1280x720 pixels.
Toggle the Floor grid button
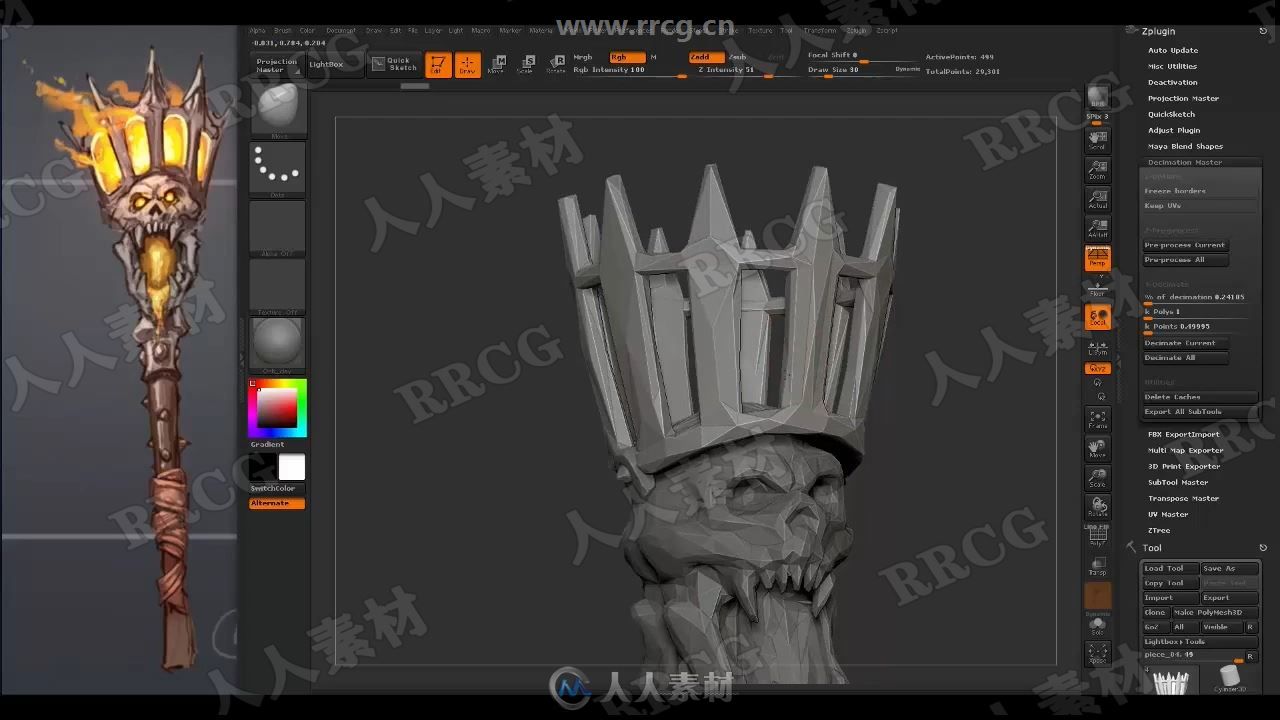[x=1098, y=288]
